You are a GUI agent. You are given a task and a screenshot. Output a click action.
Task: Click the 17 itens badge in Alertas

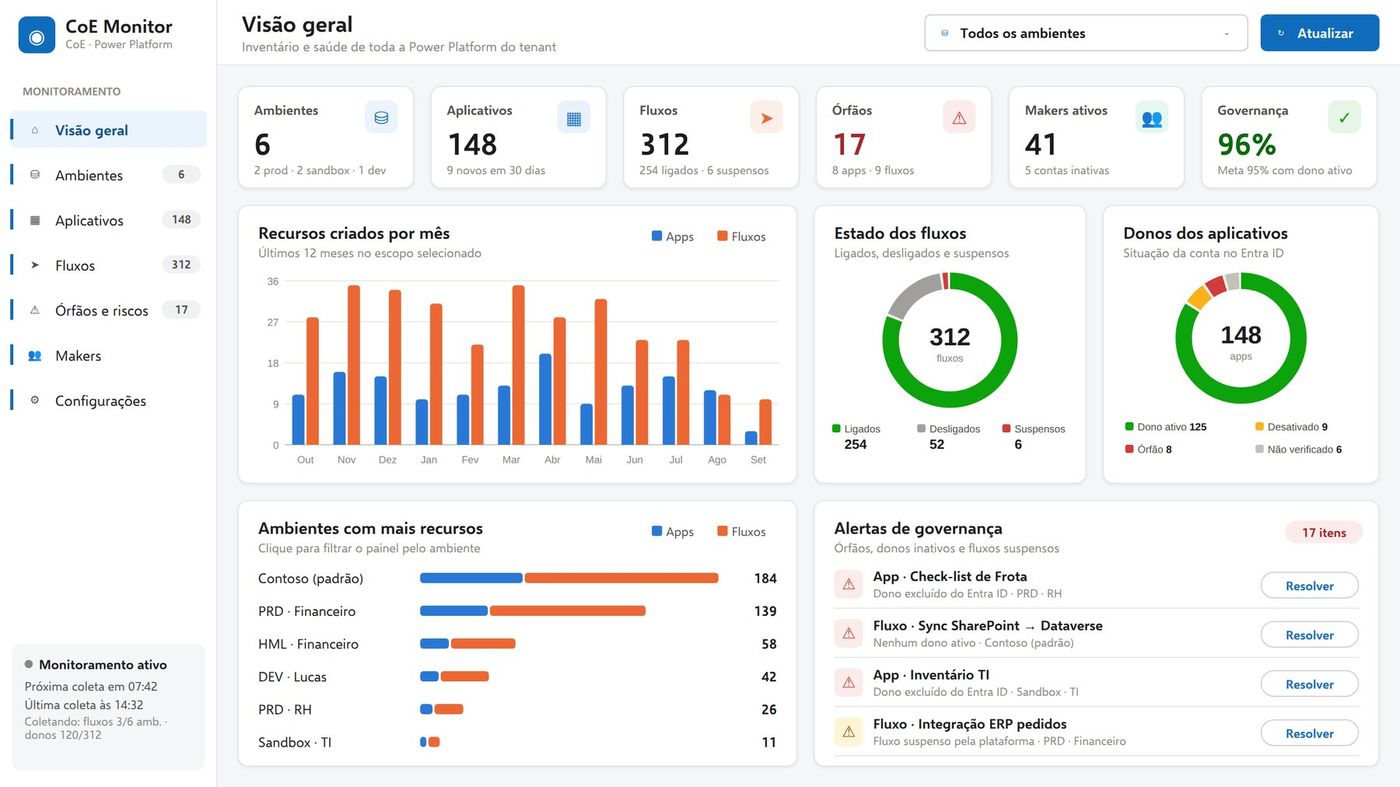point(1324,532)
